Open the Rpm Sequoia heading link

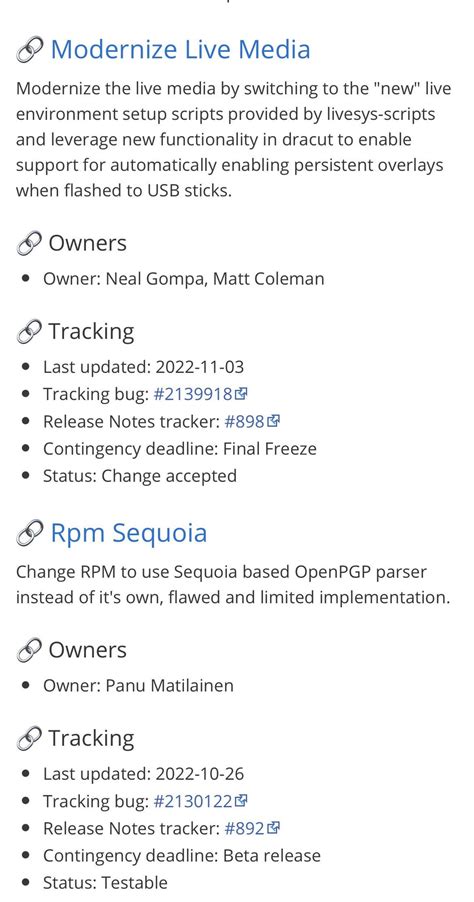[129, 533]
